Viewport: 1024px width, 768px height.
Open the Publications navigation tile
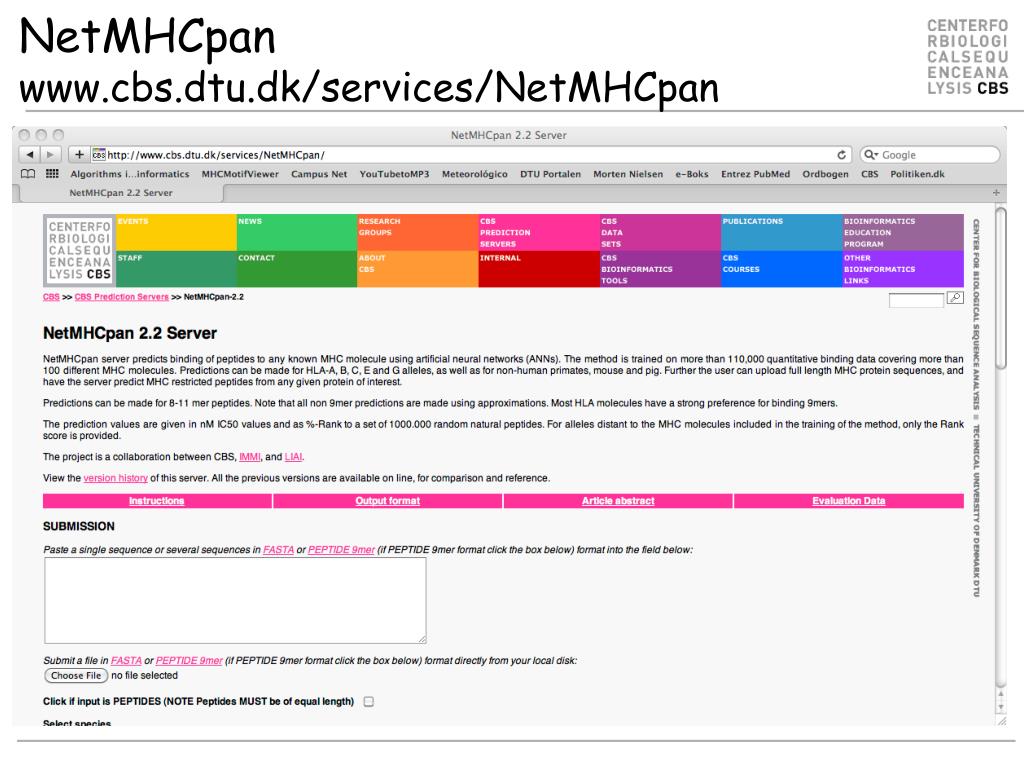coord(782,232)
